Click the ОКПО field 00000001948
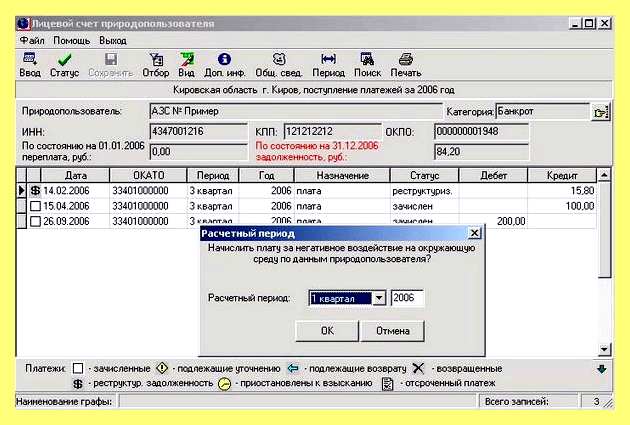Viewport: 630px width, 425px height. [481, 132]
